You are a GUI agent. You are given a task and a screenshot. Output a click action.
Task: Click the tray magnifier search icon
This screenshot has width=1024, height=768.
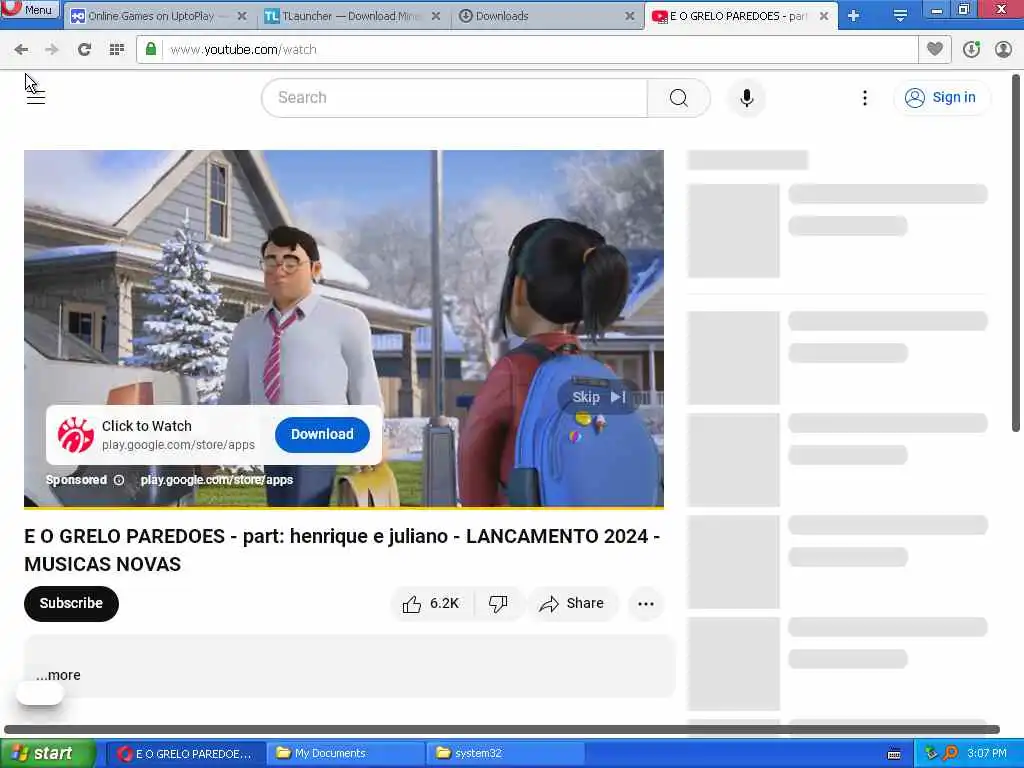click(x=951, y=753)
